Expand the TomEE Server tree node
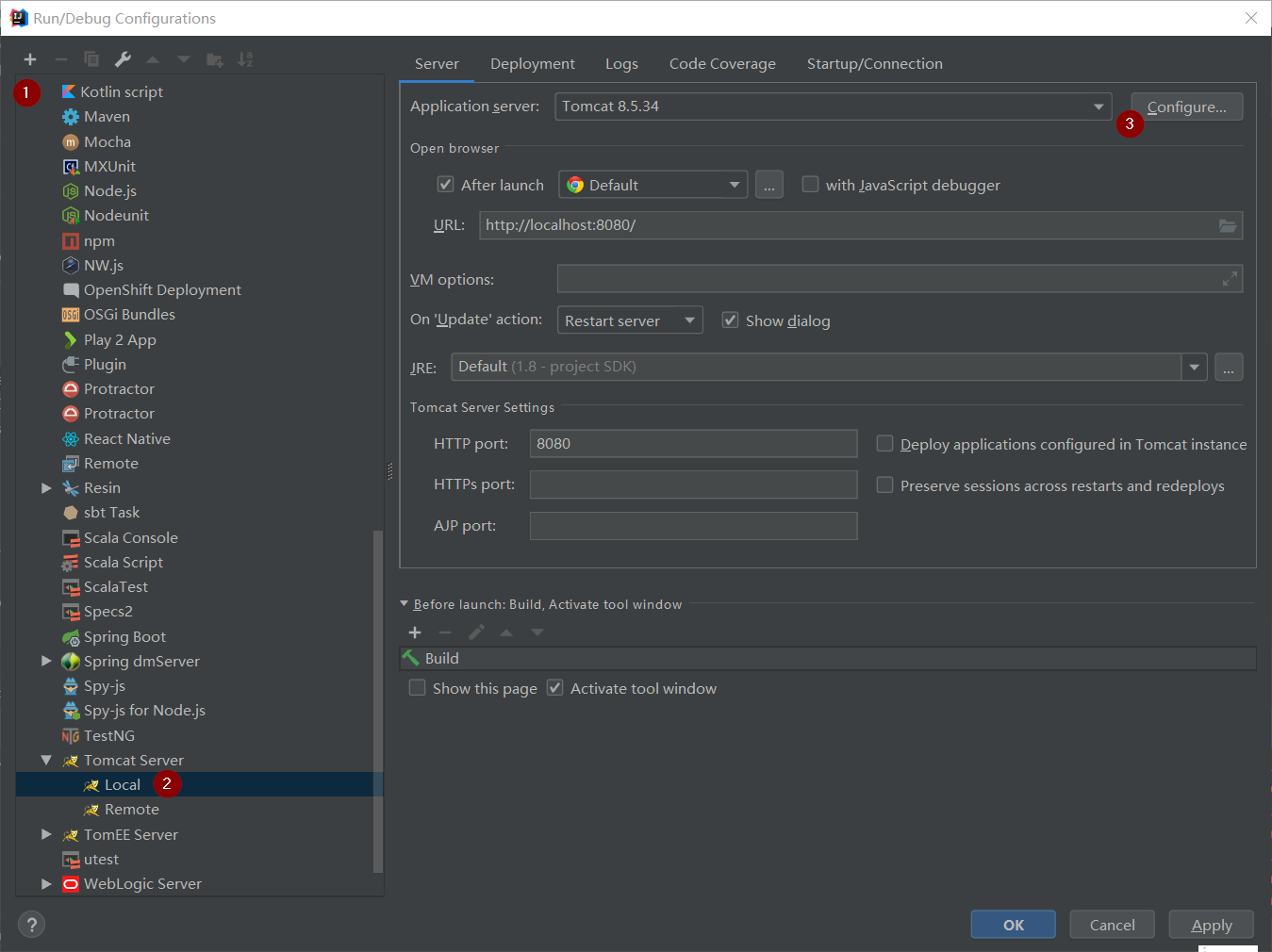Screen dimensions: 1272x952 (46, 834)
